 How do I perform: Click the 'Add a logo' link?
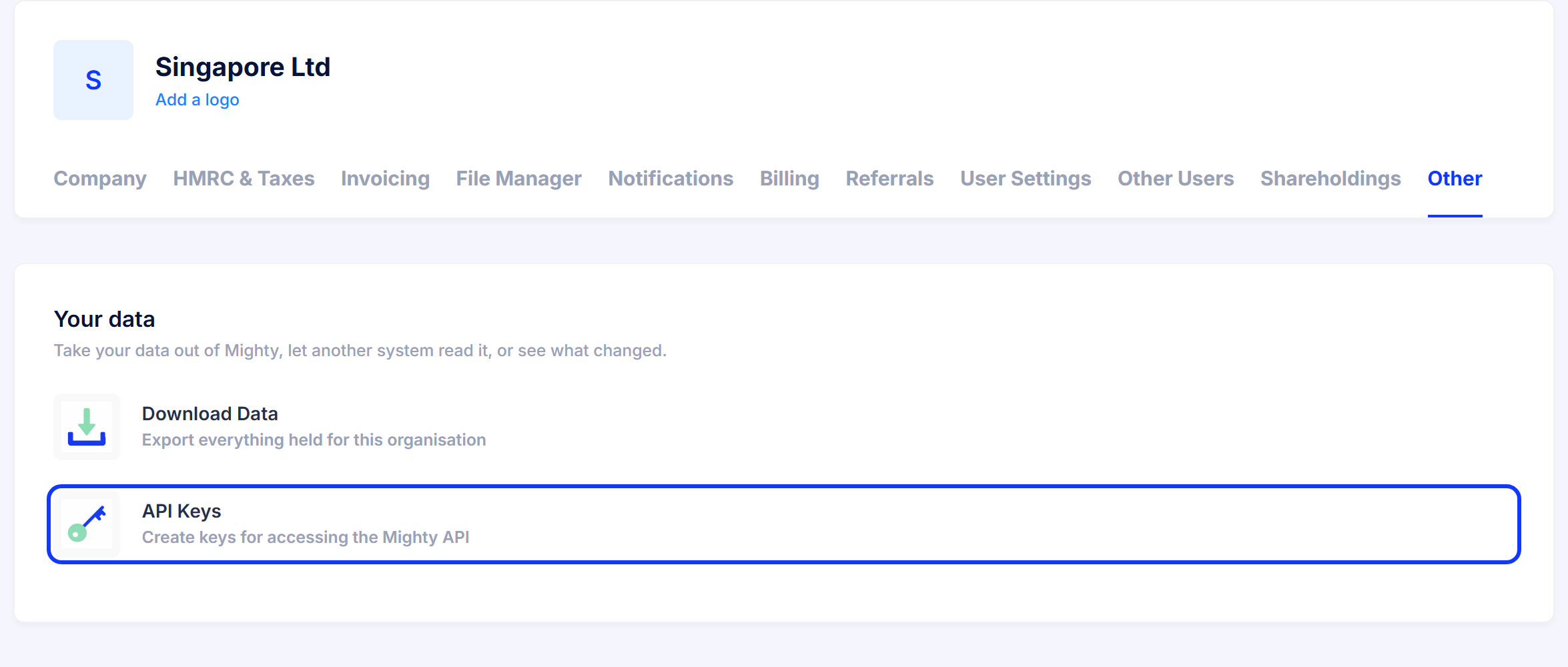coord(197,99)
